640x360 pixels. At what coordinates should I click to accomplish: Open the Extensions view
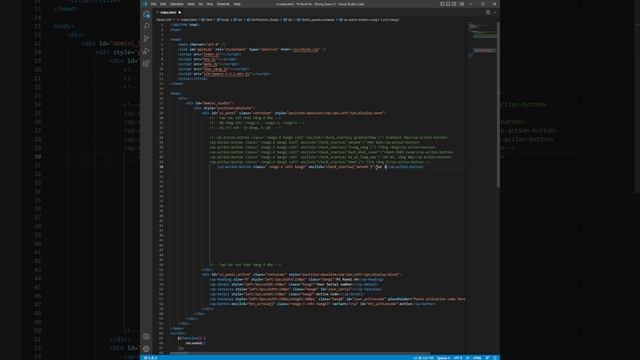147,63
